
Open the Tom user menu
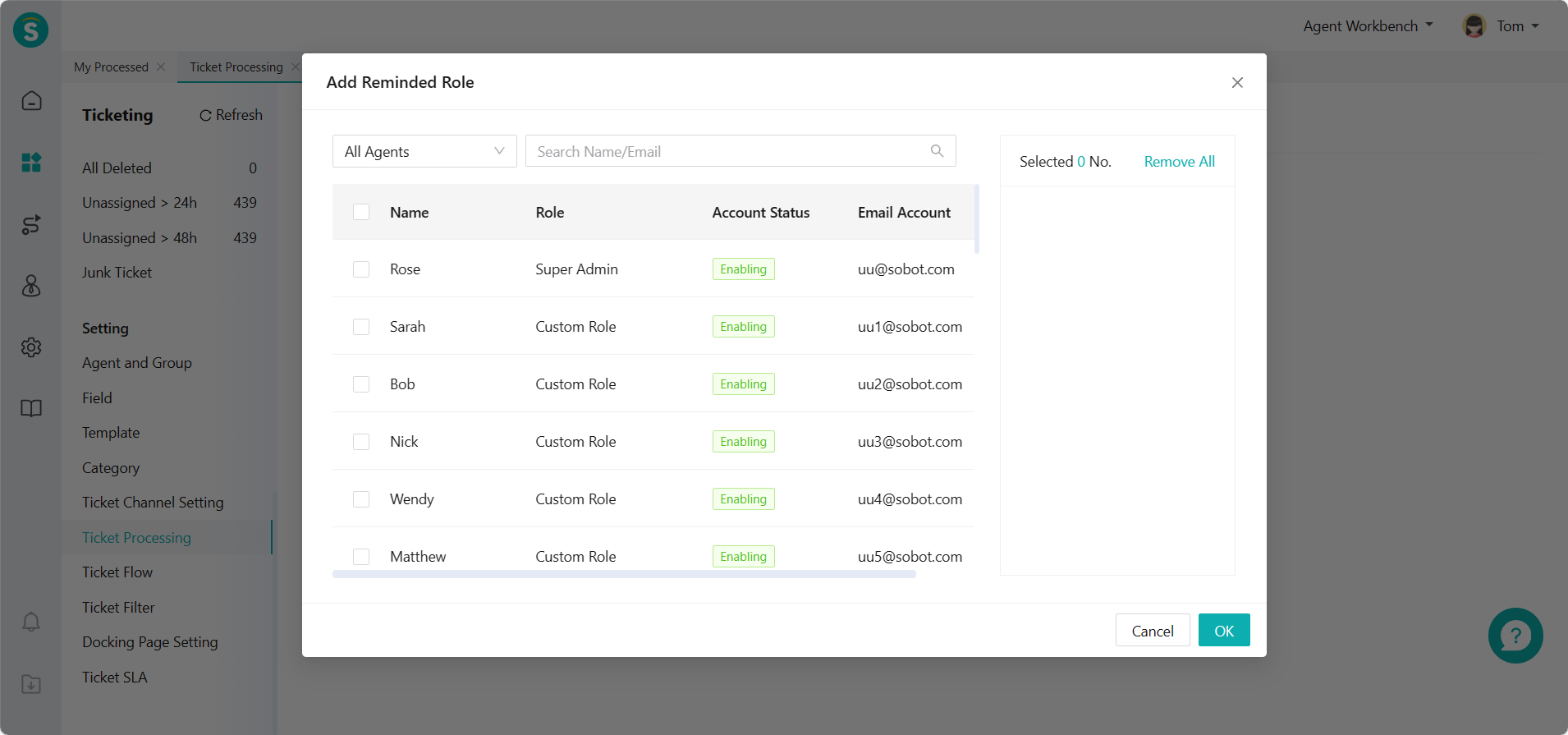(x=1517, y=26)
